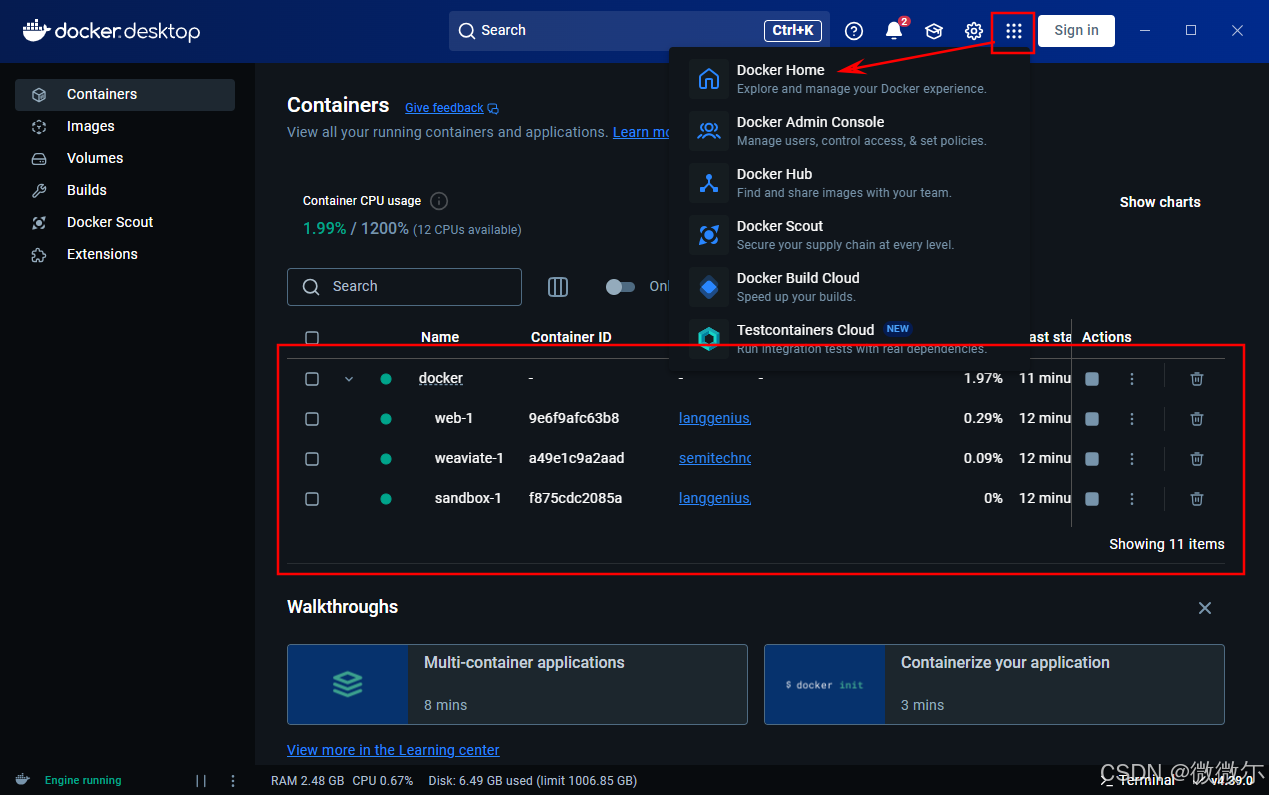Click the Sign in button

[x=1076, y=31]
